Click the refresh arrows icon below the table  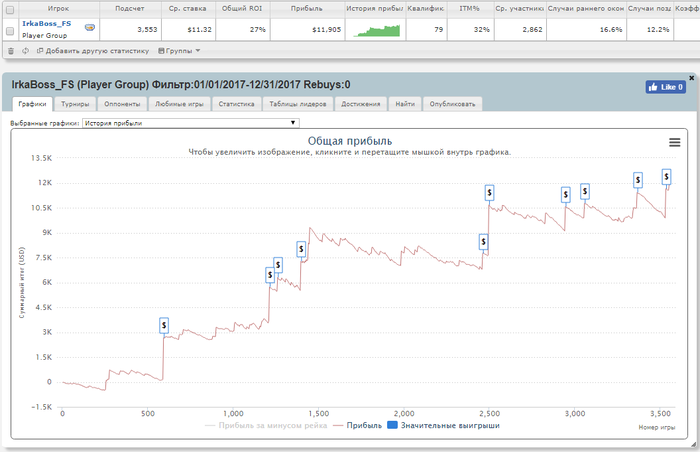[x=25, y=51]
